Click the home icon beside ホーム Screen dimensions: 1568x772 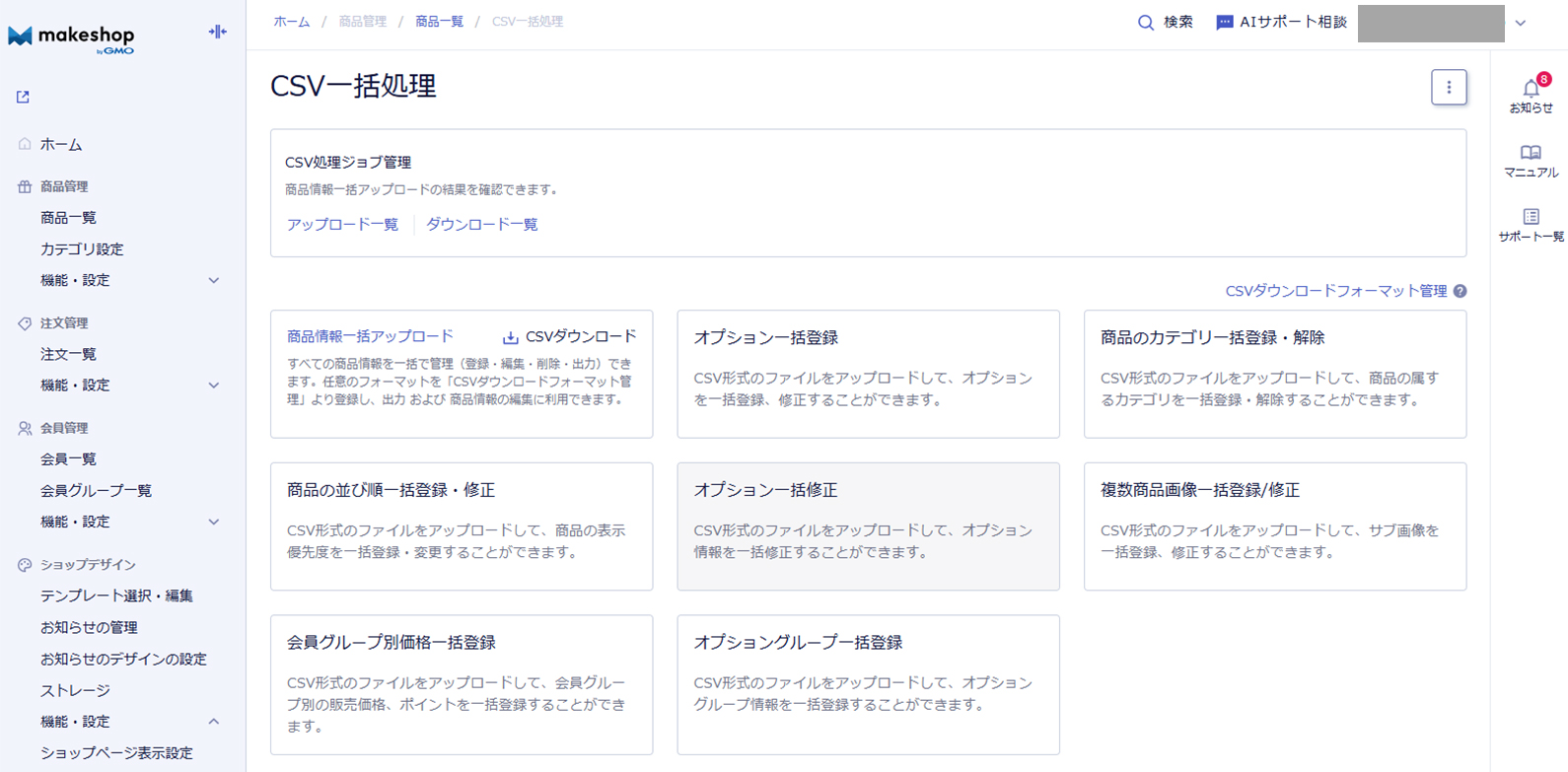[x=25, y=144]
